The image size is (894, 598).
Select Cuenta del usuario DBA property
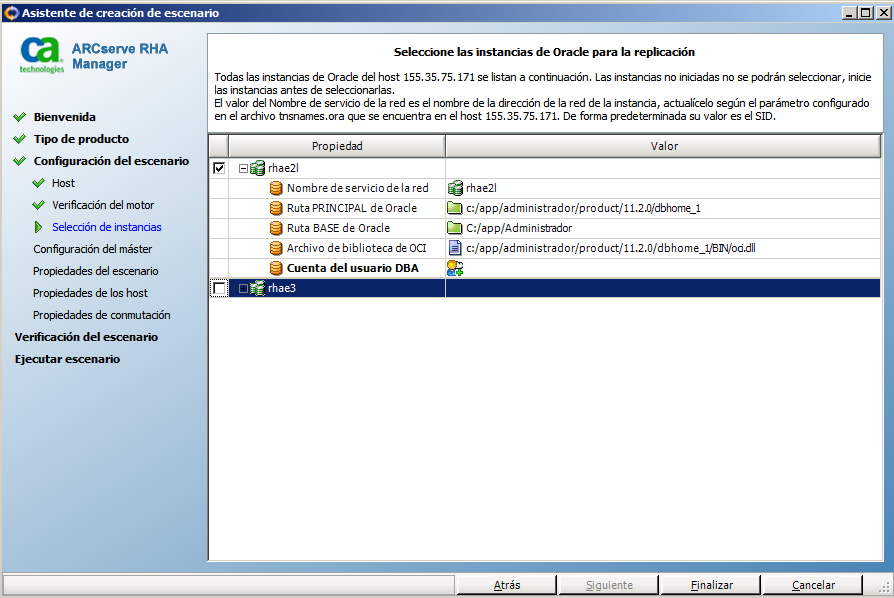tap(352, 268)
